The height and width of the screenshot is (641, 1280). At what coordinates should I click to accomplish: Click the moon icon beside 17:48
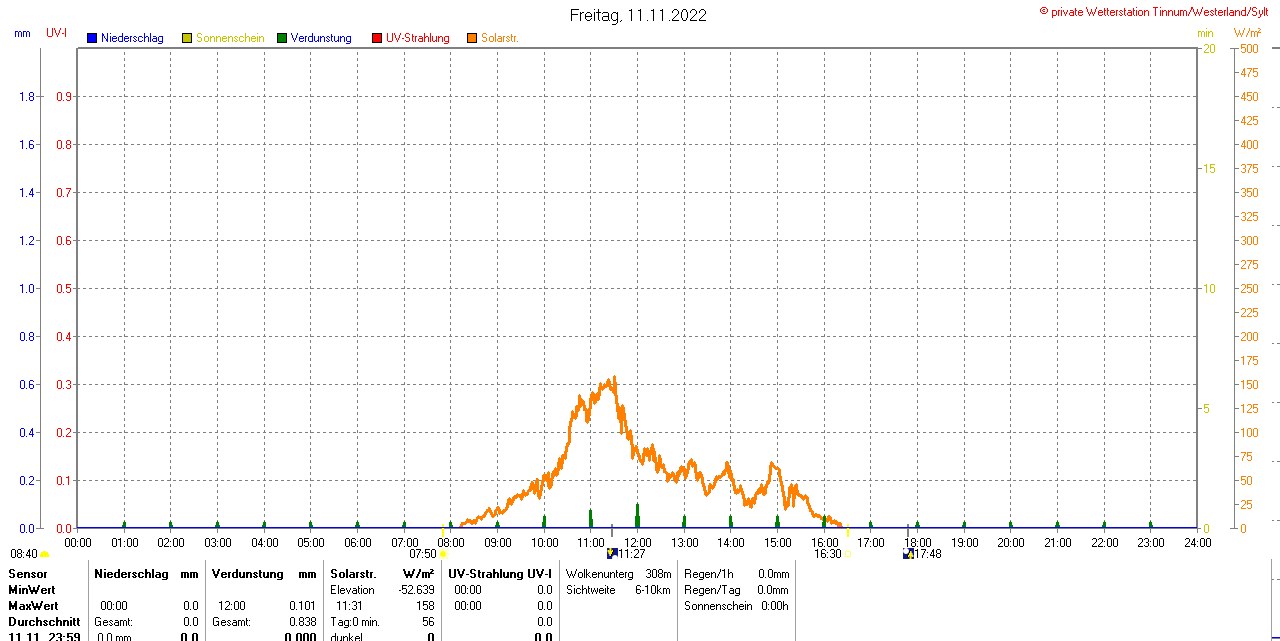pyautogui.click(x=908, y=553)
